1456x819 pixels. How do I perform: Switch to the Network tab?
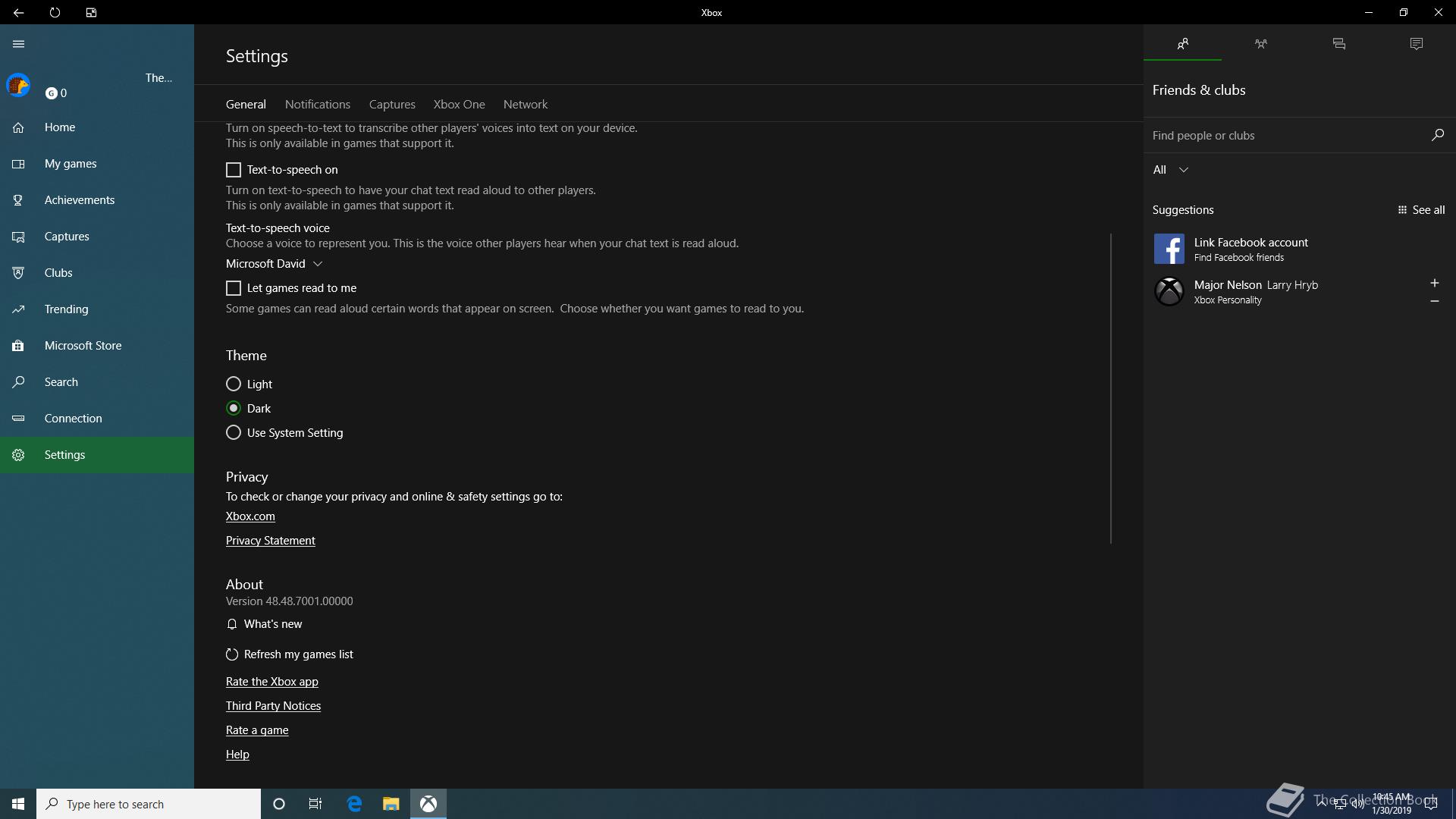click(526, 105)
